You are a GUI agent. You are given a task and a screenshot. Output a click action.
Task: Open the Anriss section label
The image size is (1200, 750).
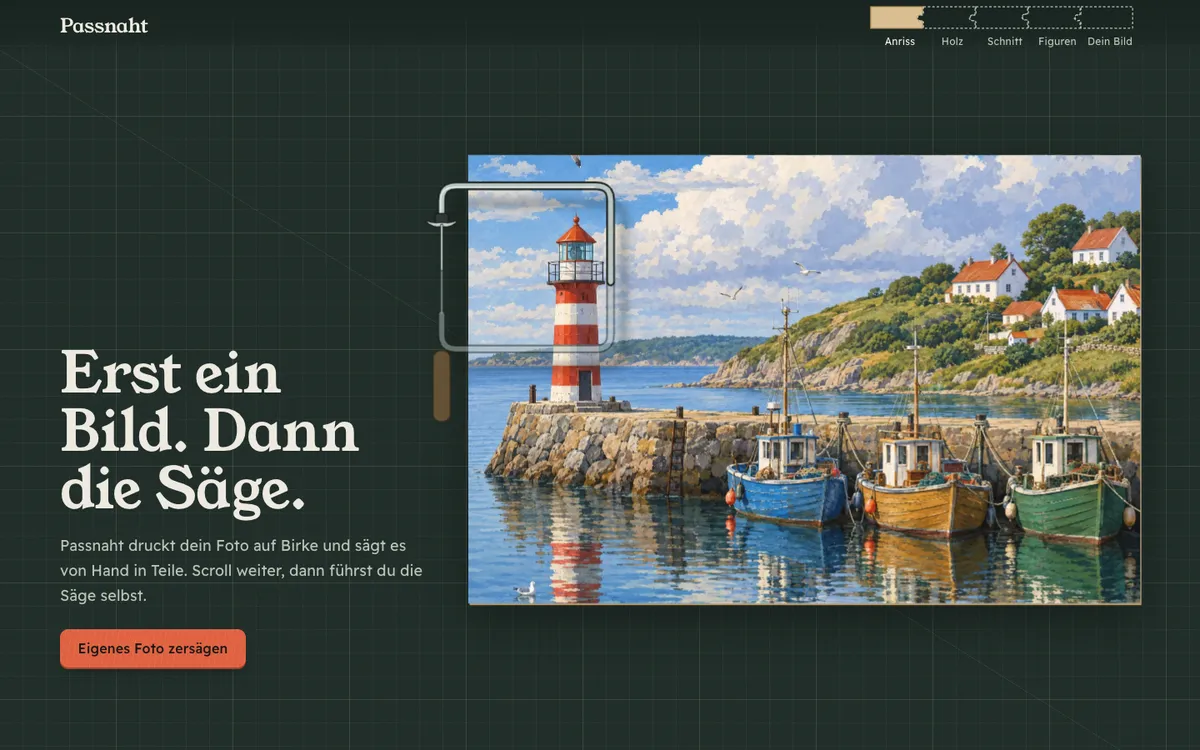[x=900, y=42]
